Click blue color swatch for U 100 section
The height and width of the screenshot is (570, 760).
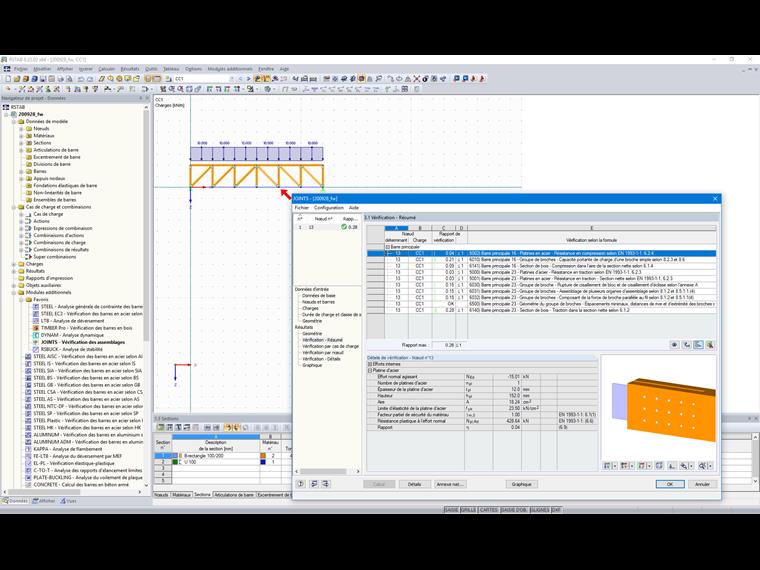pos(263,462)
